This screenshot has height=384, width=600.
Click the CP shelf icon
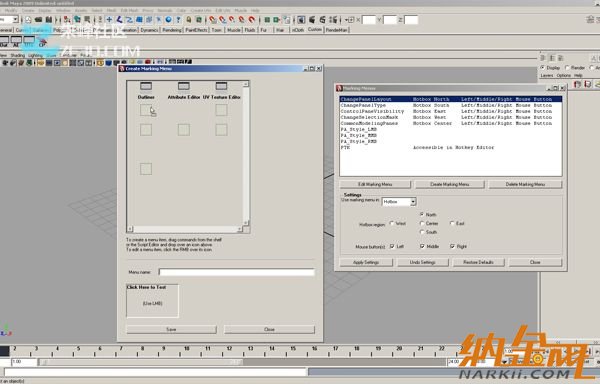tap(42, 41)
